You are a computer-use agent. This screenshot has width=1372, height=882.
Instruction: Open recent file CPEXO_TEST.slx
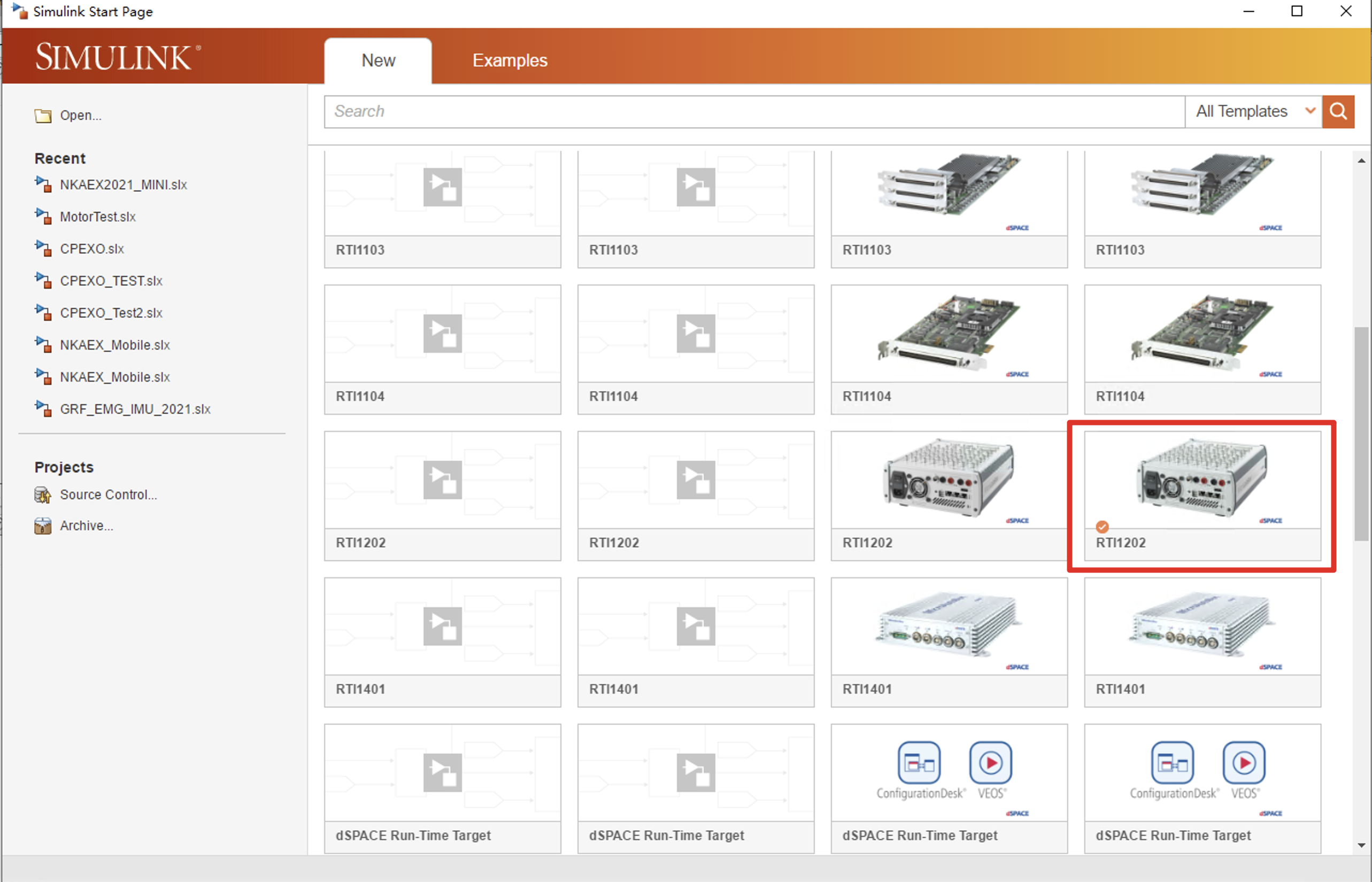(x=111, y=281)
